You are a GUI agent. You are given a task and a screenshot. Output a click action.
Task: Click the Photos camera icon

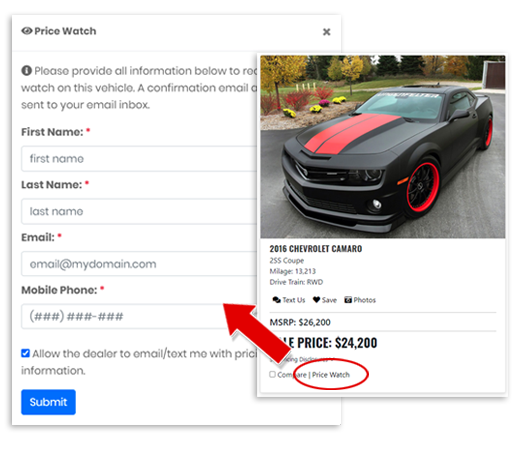coord(348,300)
